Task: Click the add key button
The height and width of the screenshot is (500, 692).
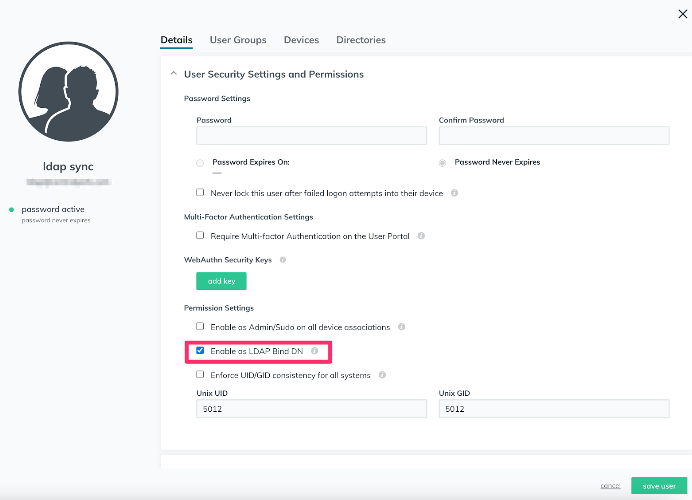Action: pyautogui.click(x=221, y=281)
